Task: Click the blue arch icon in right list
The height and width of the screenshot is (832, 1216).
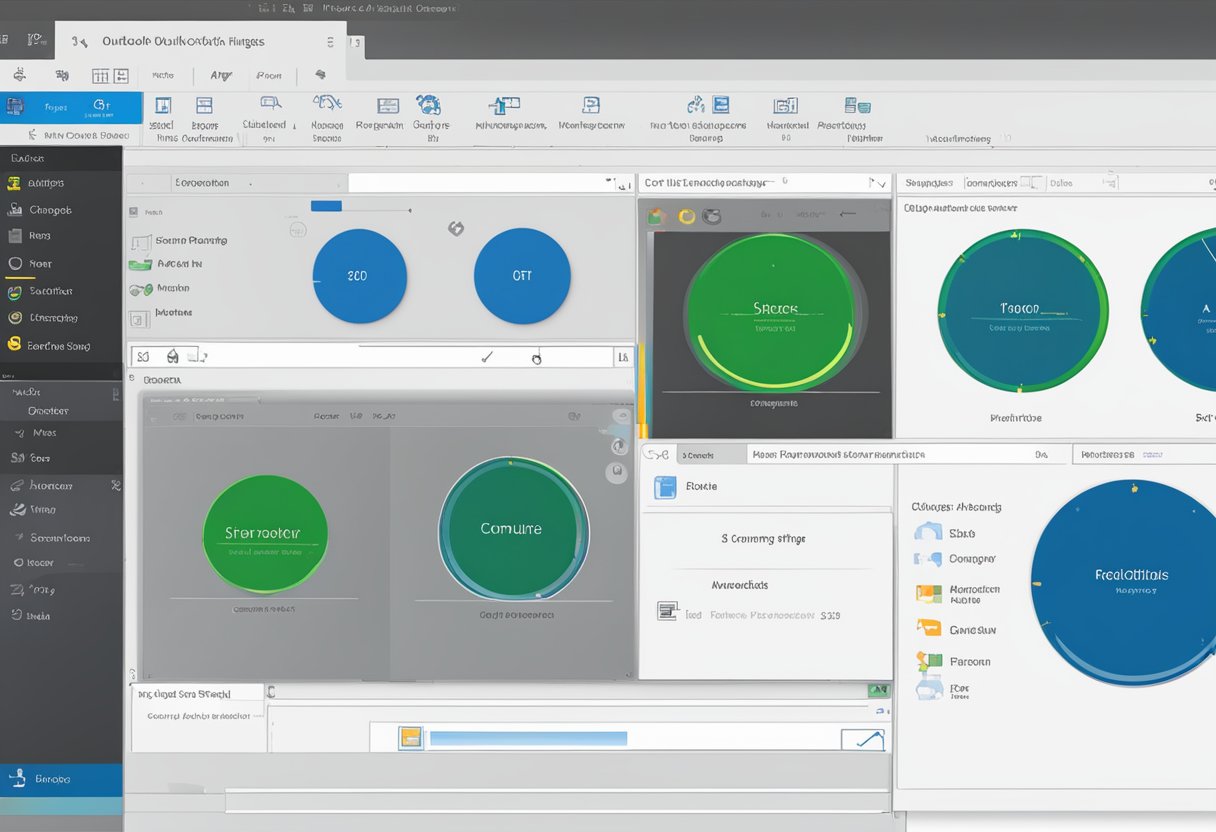Action: tap(928, 531)
